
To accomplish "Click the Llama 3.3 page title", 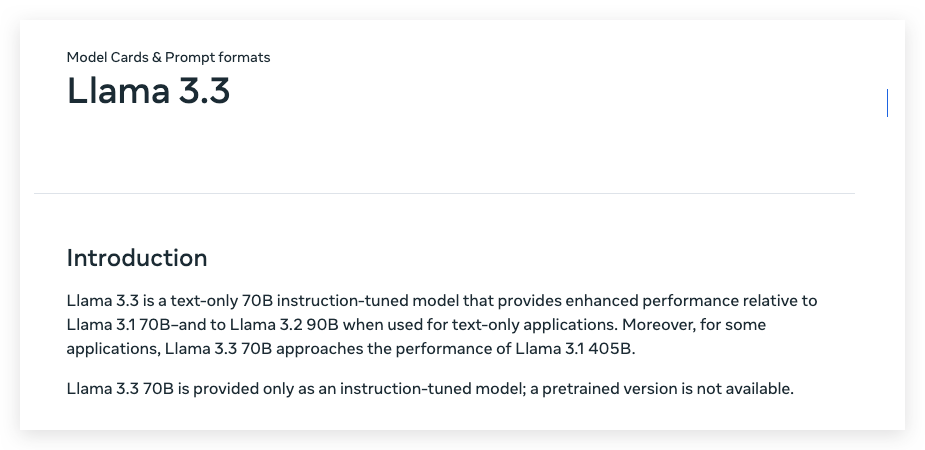I will tap(148, 91).
